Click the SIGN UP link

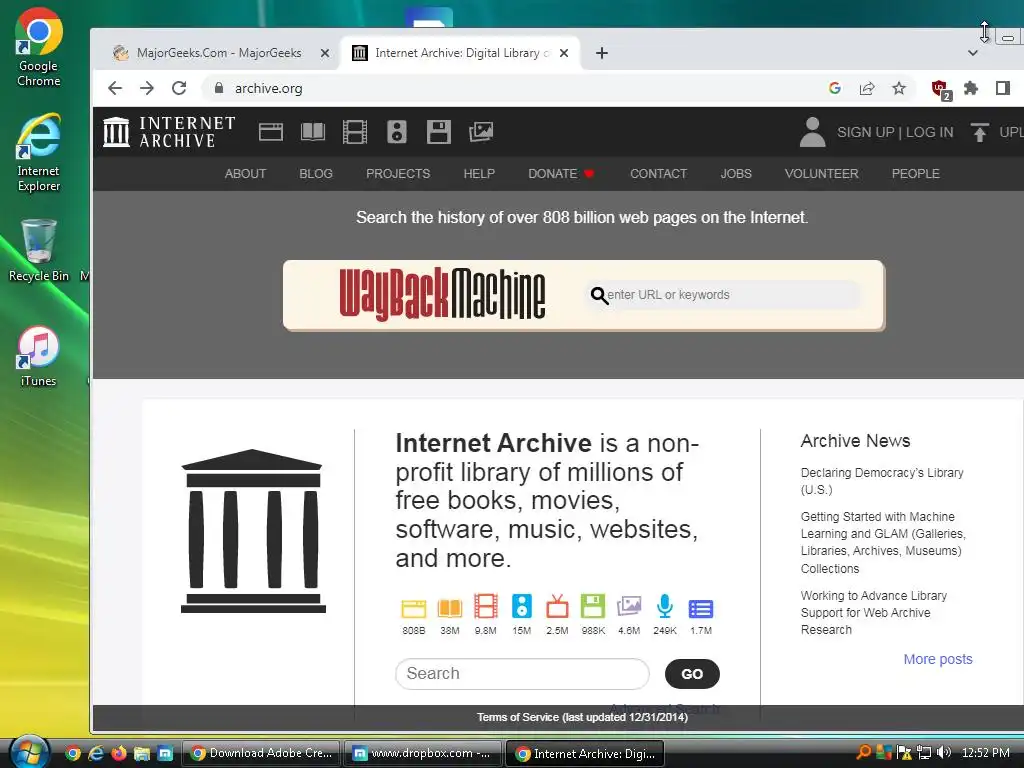[x=865, y=132]
